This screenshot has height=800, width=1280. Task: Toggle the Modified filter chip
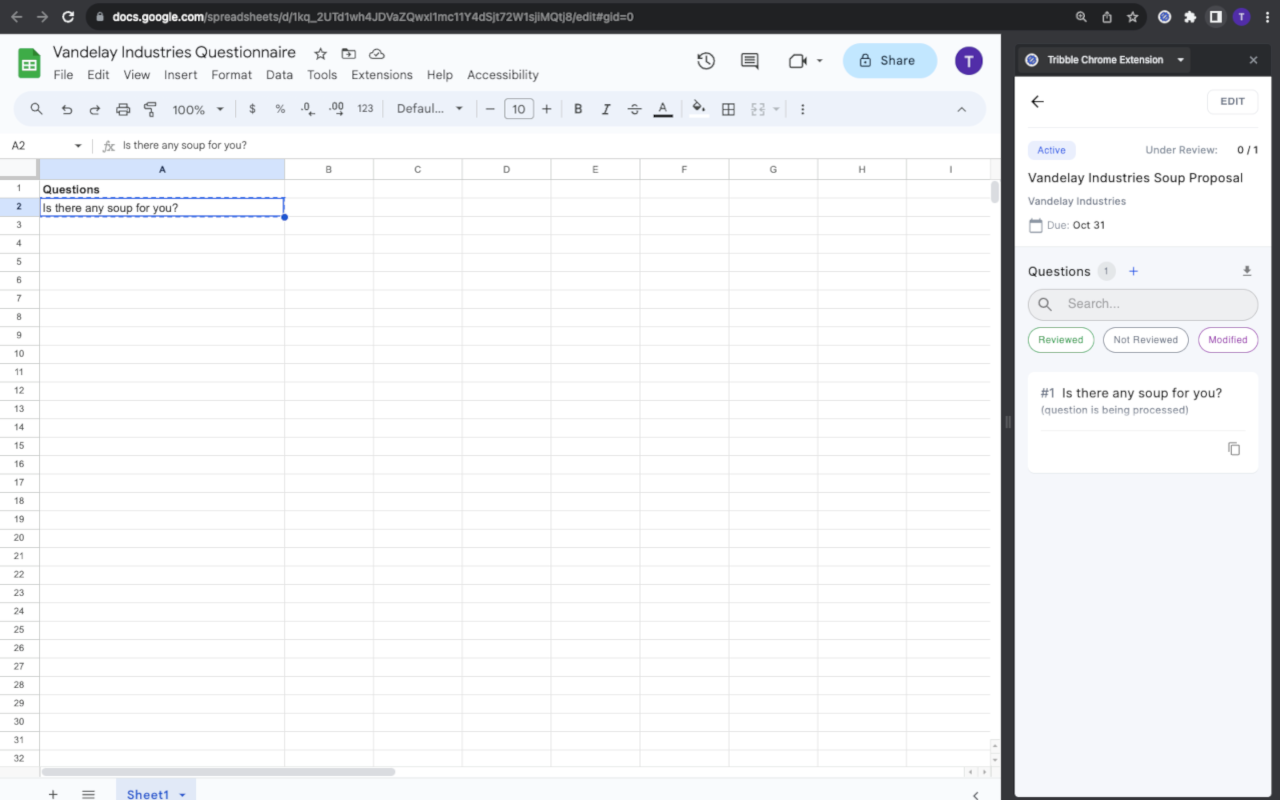(1228, 340)
